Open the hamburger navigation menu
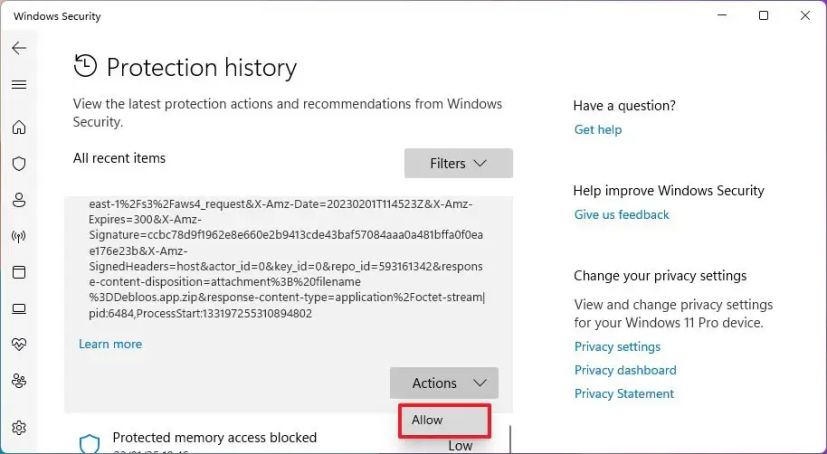This screenshot has height=454, width=827. [x=19, y=85]
